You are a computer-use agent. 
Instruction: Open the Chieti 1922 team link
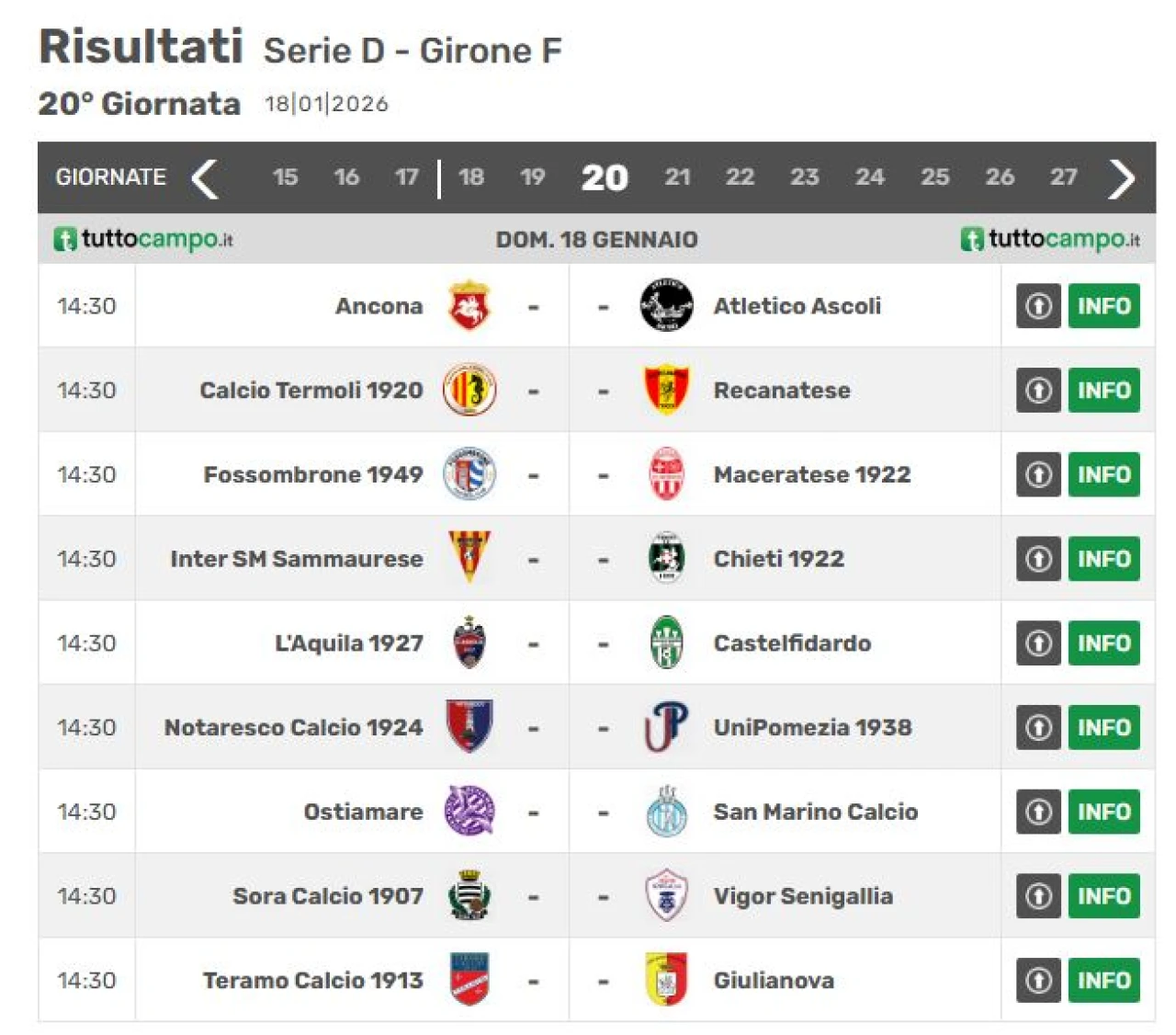point(778,559)
